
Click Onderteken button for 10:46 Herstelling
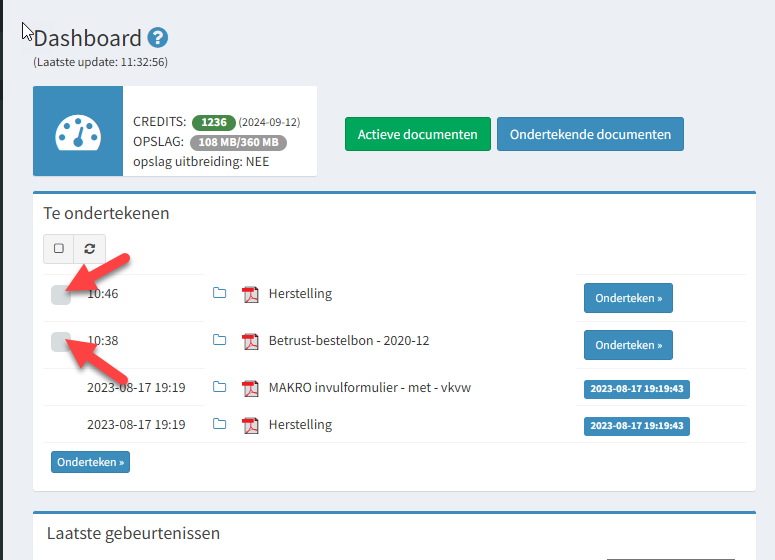628,298
